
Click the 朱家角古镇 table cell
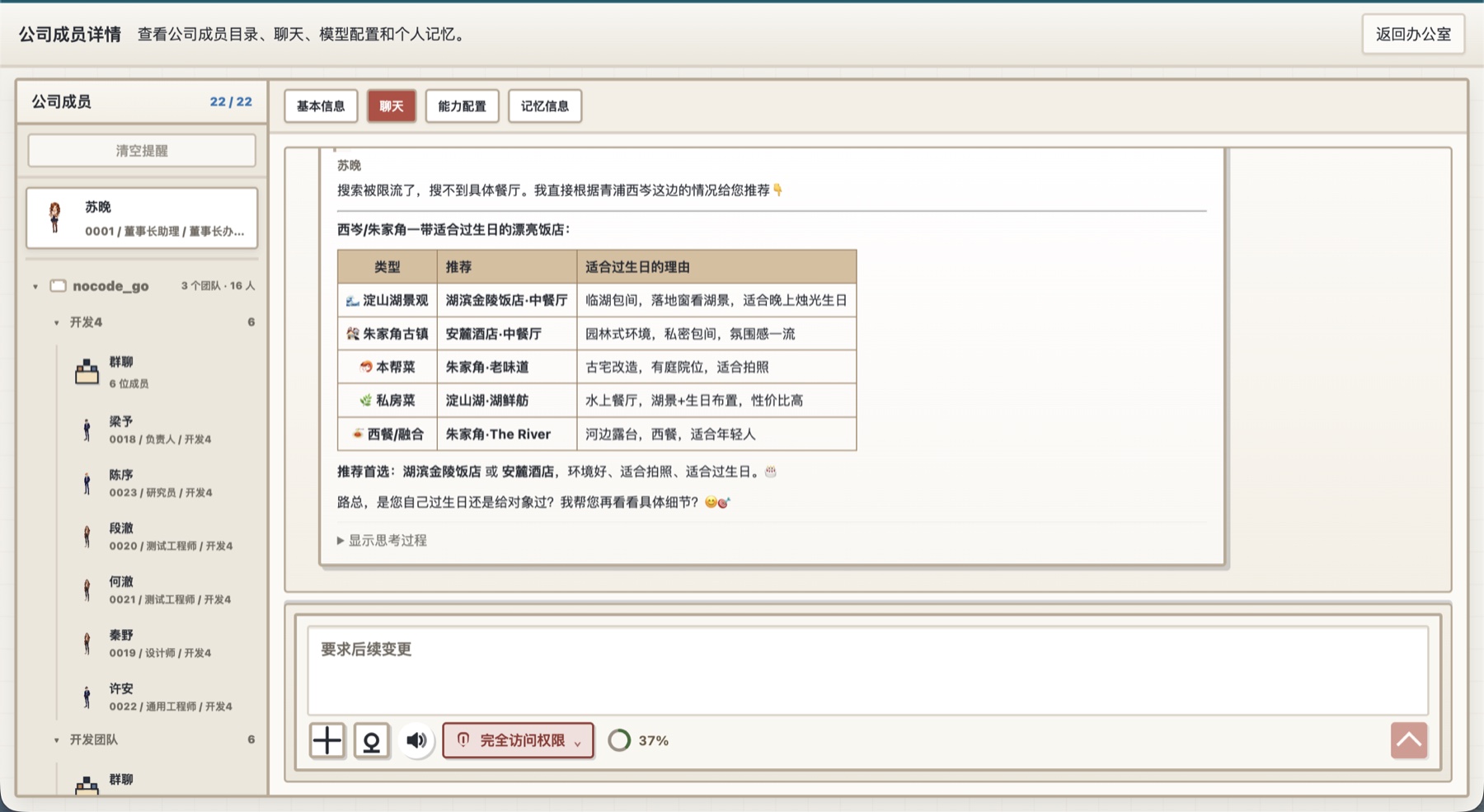(x=387, y=334)
